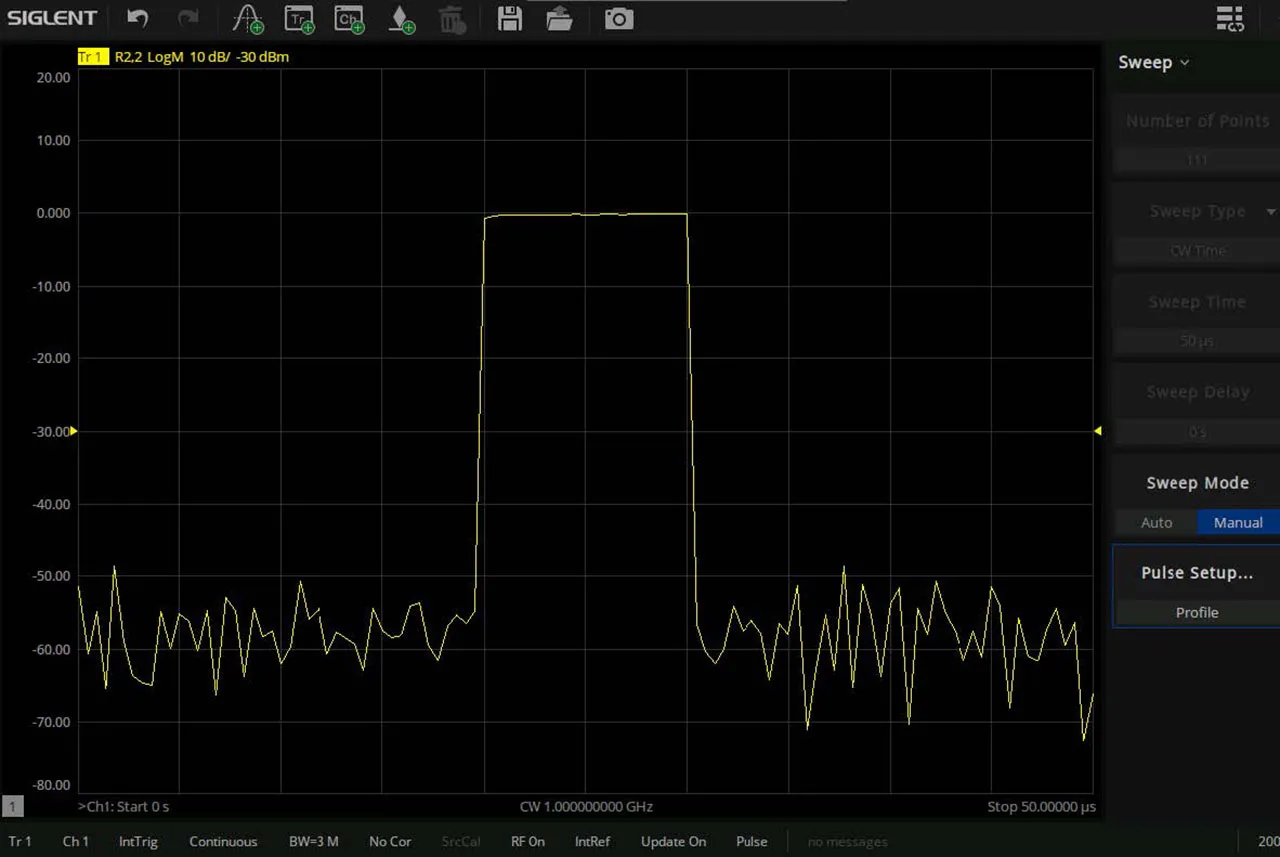Select the Tr 1 trace label
Viewport: 1280px width, 857px height.
91,57
